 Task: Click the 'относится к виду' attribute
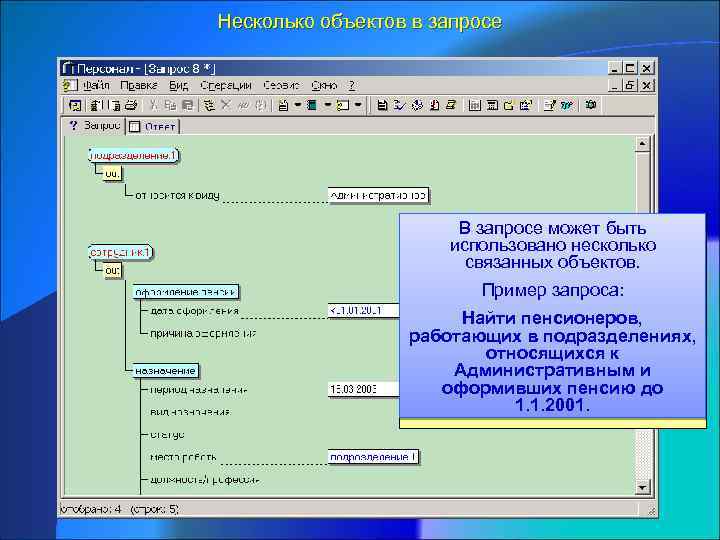(177, 196)
